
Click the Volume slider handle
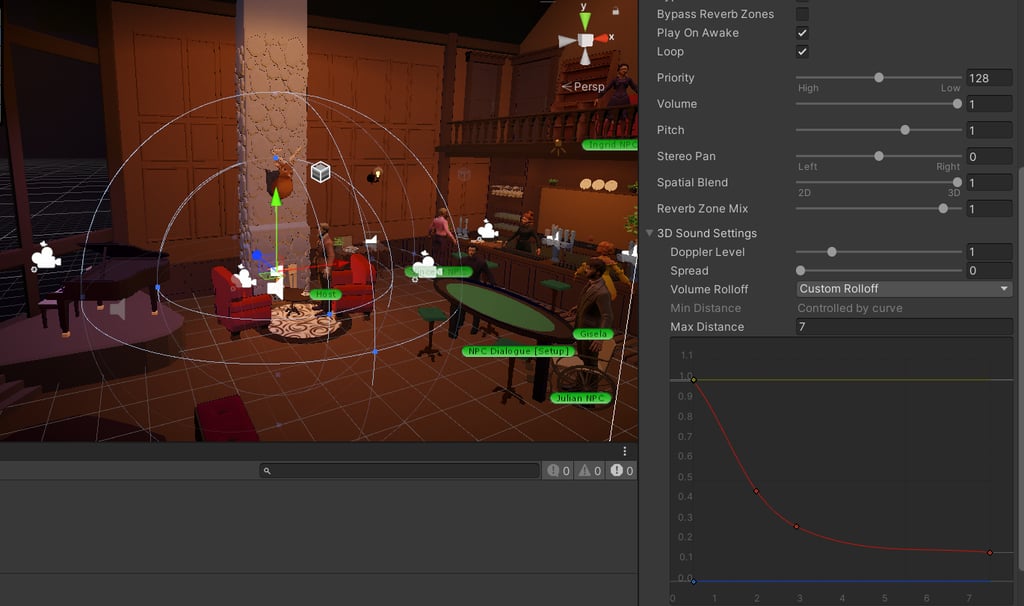(957, 104)
